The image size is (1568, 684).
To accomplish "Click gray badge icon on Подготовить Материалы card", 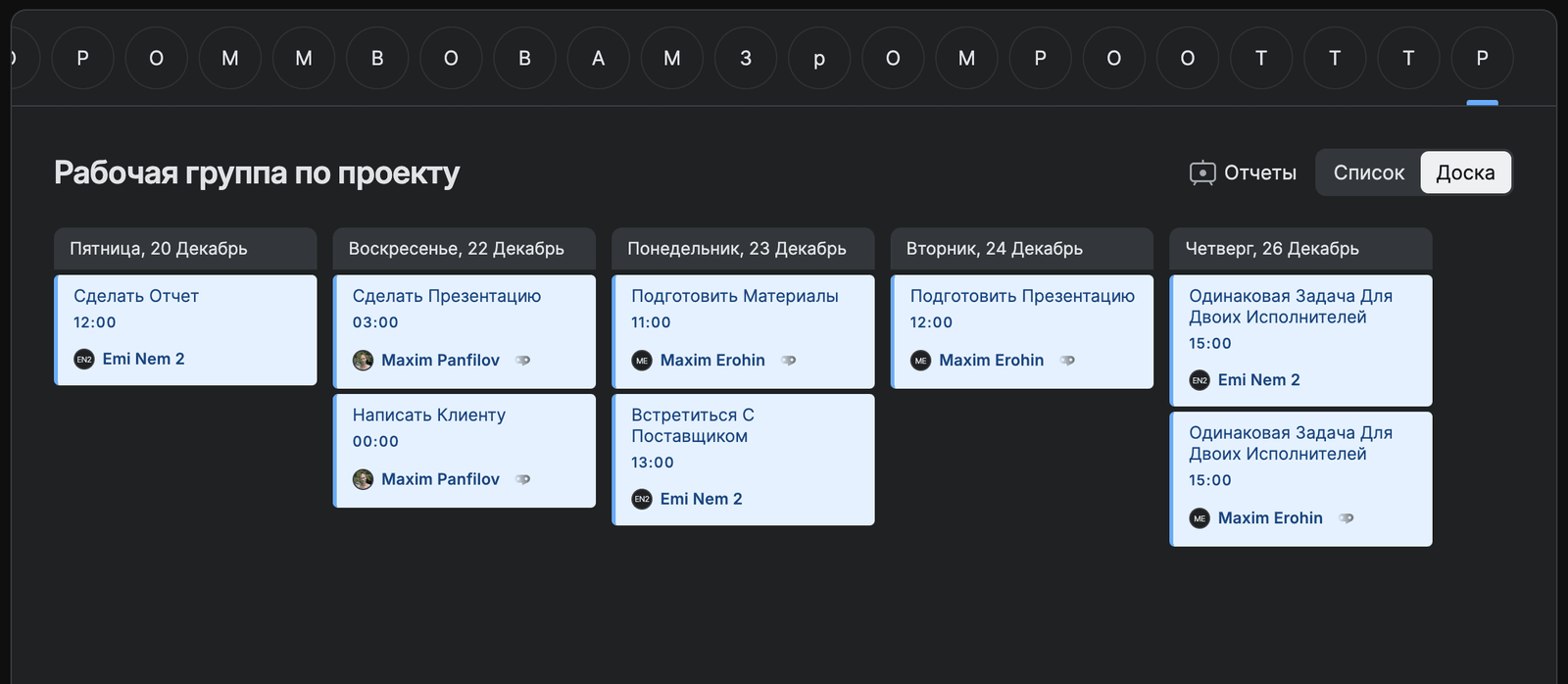I will 789,361.
